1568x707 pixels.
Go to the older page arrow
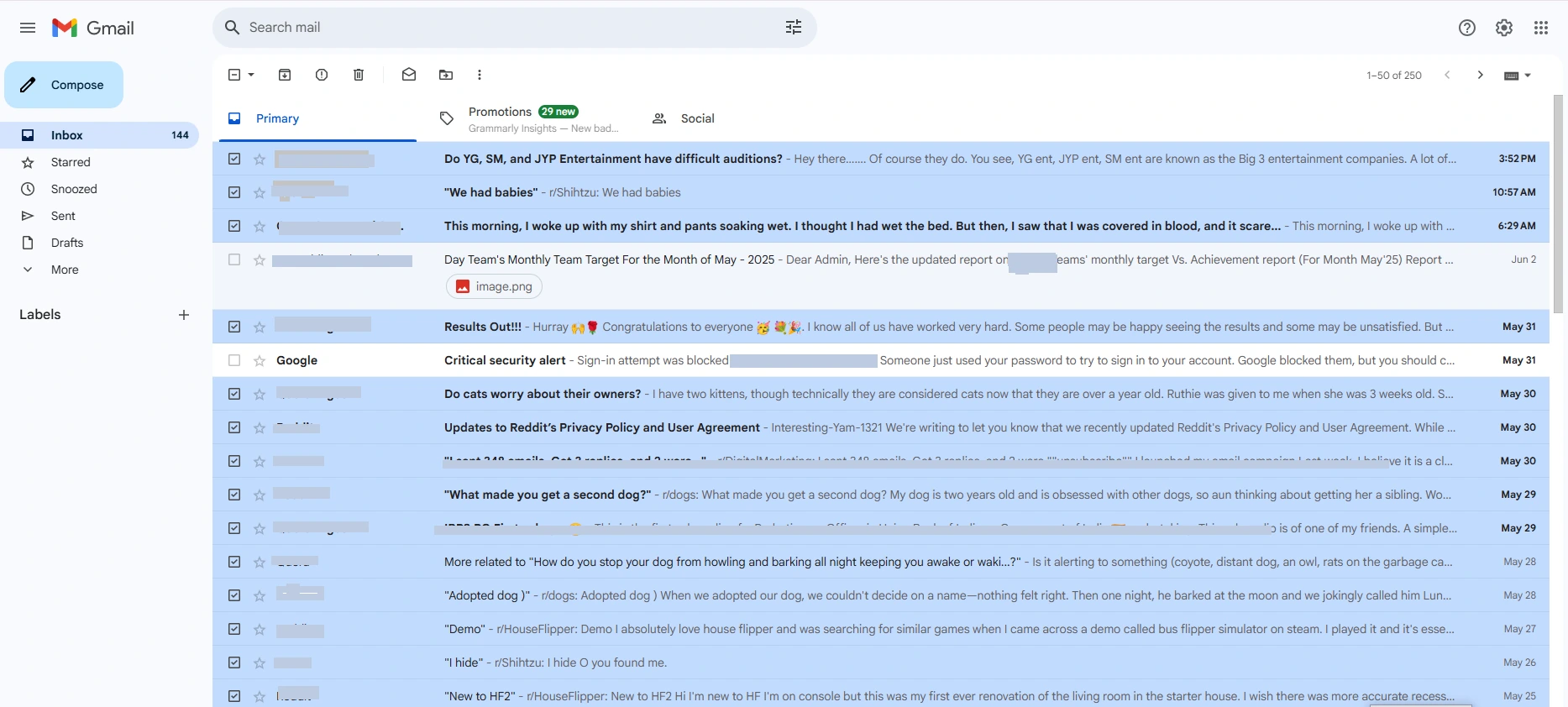pyautogui.click(x=1481, y=75)
